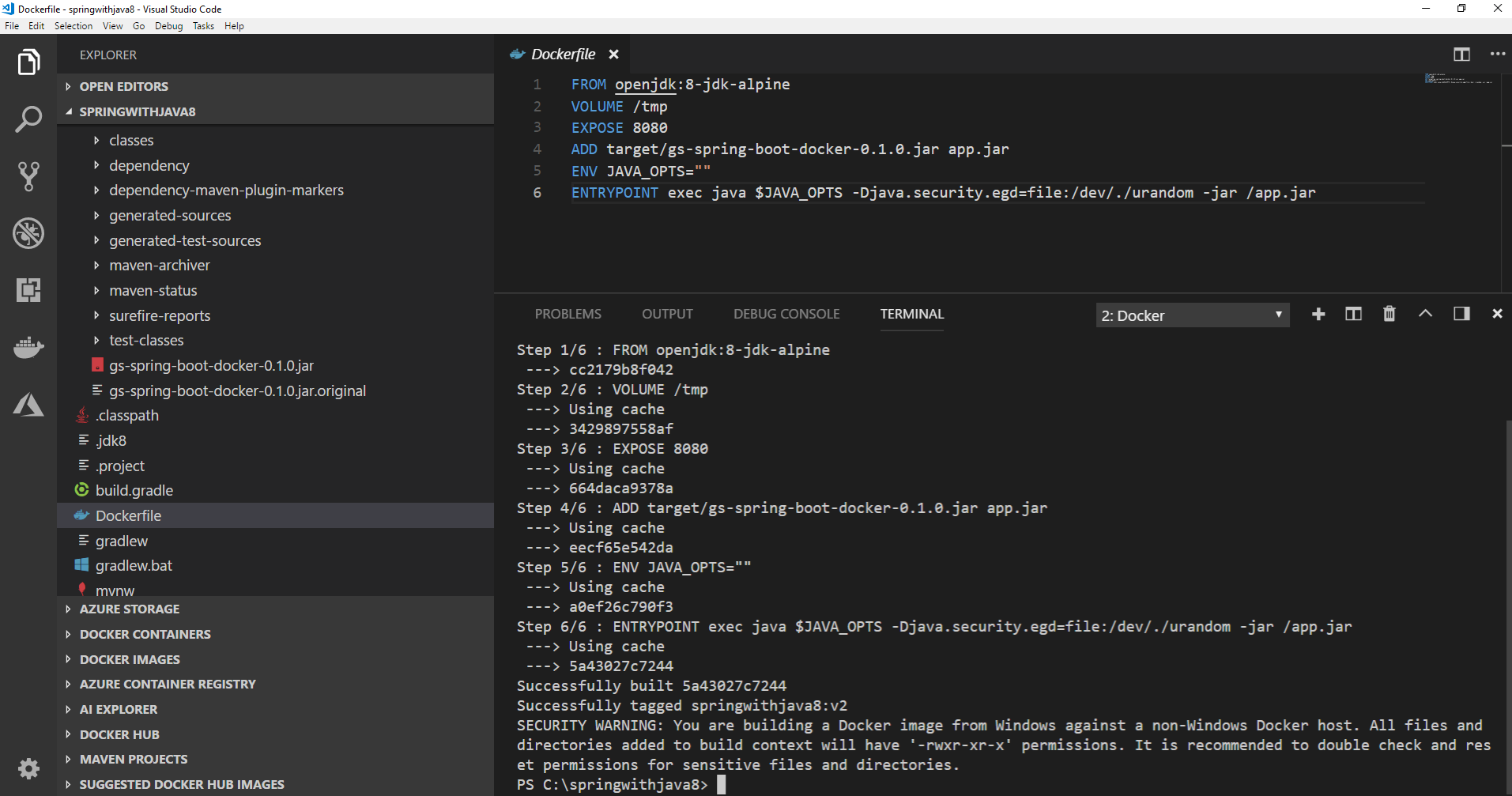The image size is (1512, 796).
Task: Close the terminal panel
Action: tap(1497, 315)
